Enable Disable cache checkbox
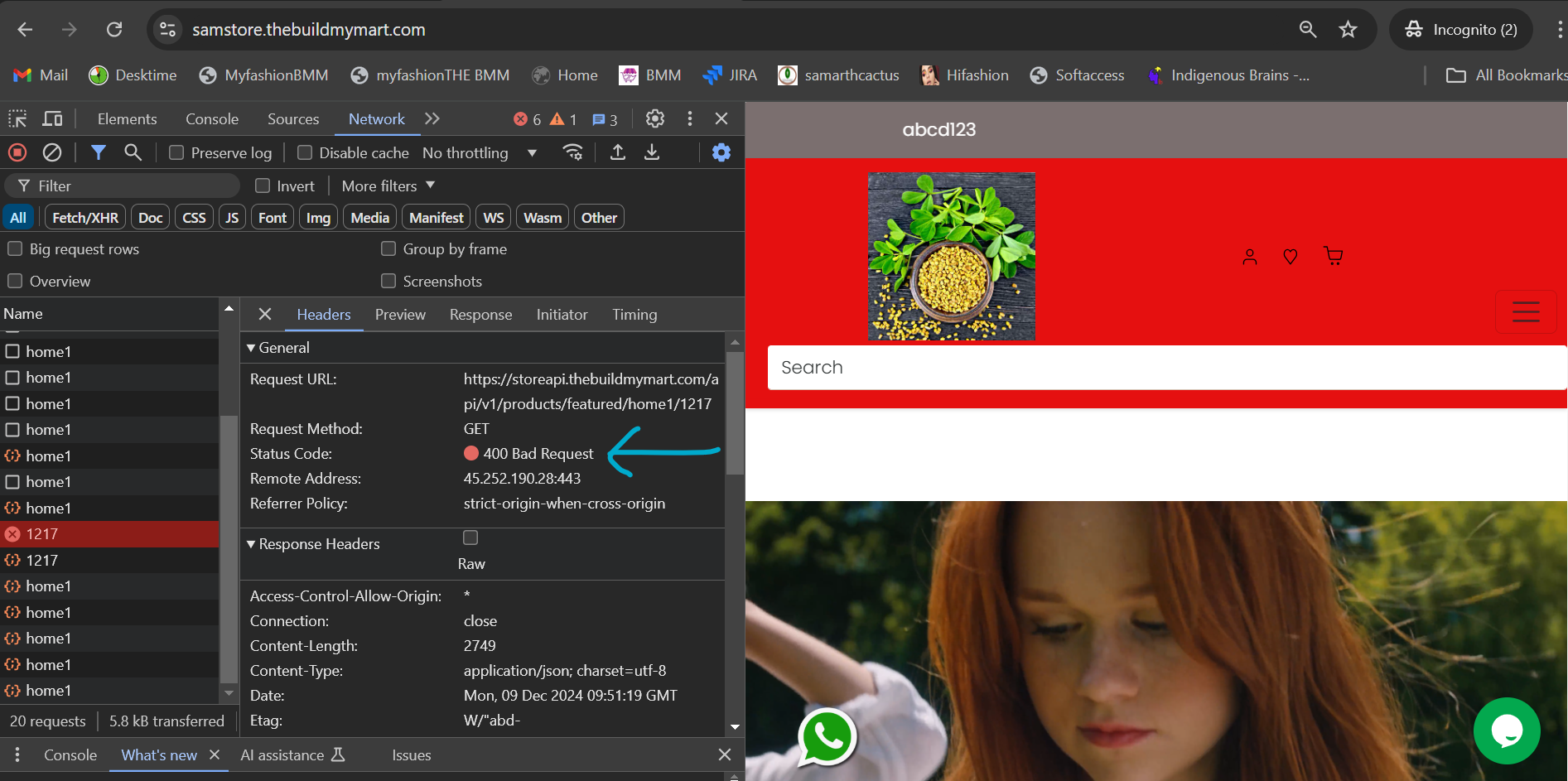Screen dimensions: 1568x781 click(x=305, y=152)
